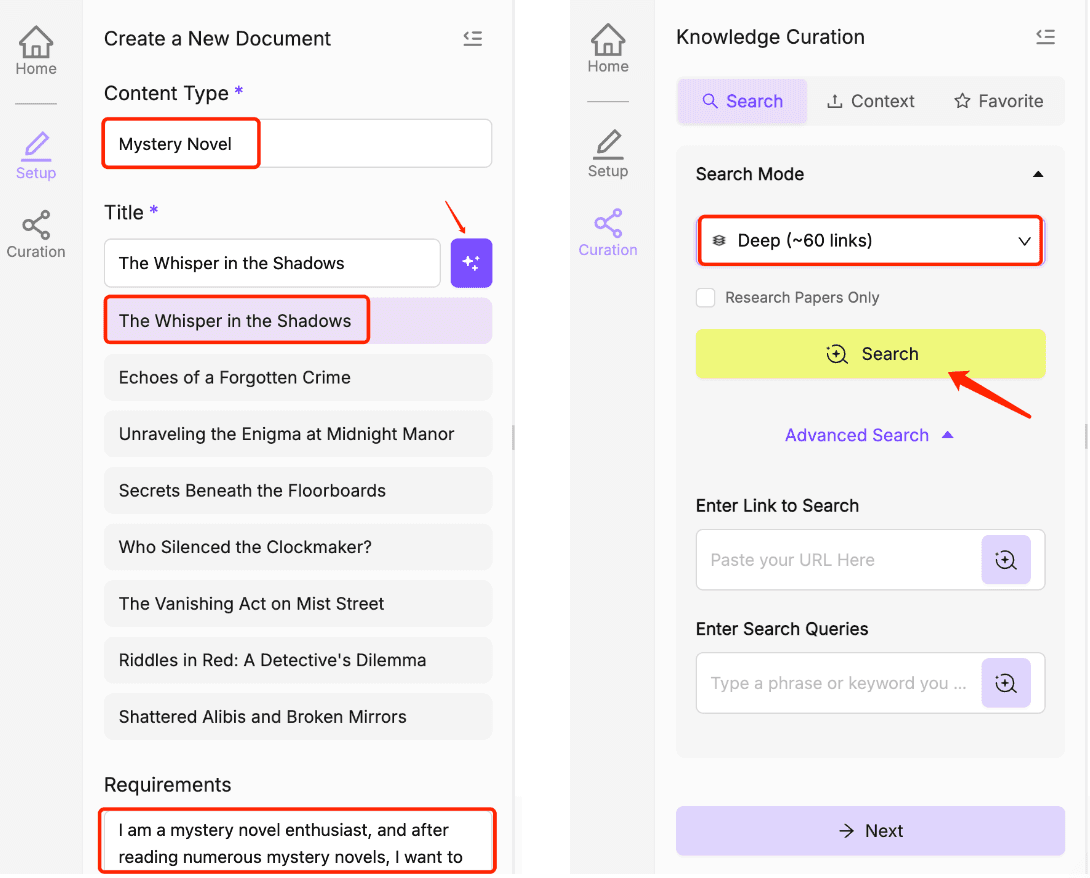Open Curation in the left sidebar

click(36, 235)
